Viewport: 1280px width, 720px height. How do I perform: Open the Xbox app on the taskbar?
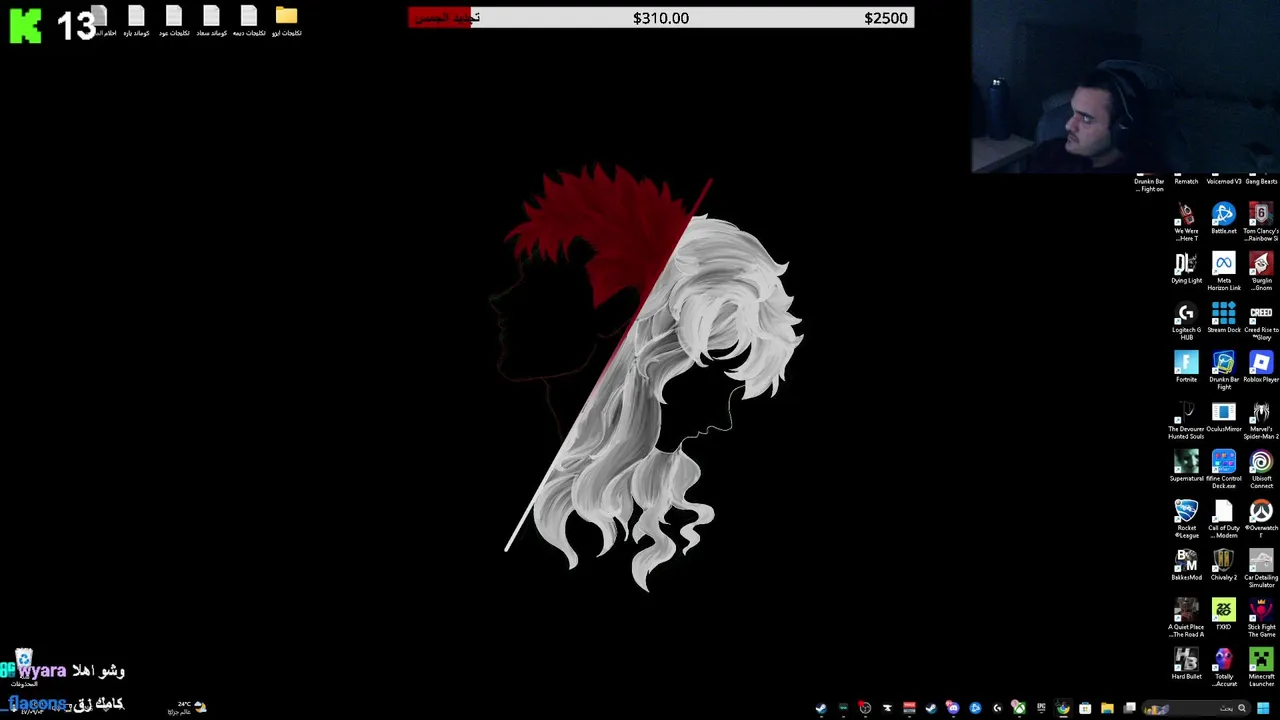pos(1018,708)
